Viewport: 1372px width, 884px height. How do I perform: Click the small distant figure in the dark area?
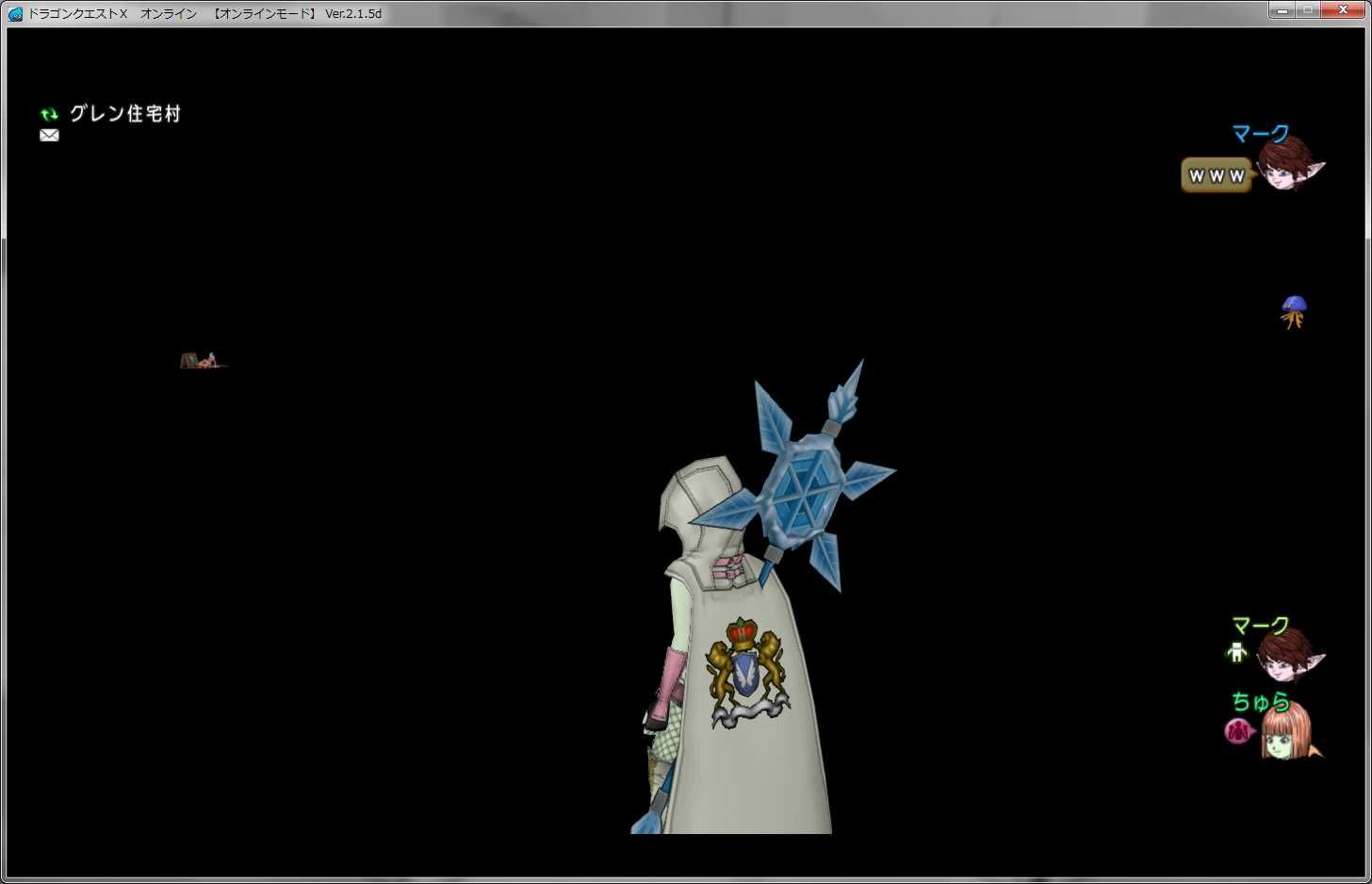(x=203, y=360)
